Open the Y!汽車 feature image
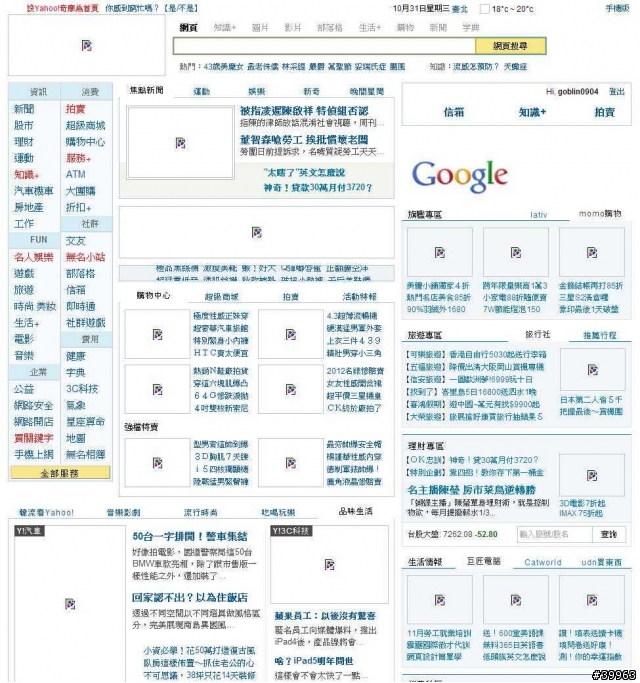Image resolution: width=640 pixels, height=683 pixels. (x=70, y=604)
